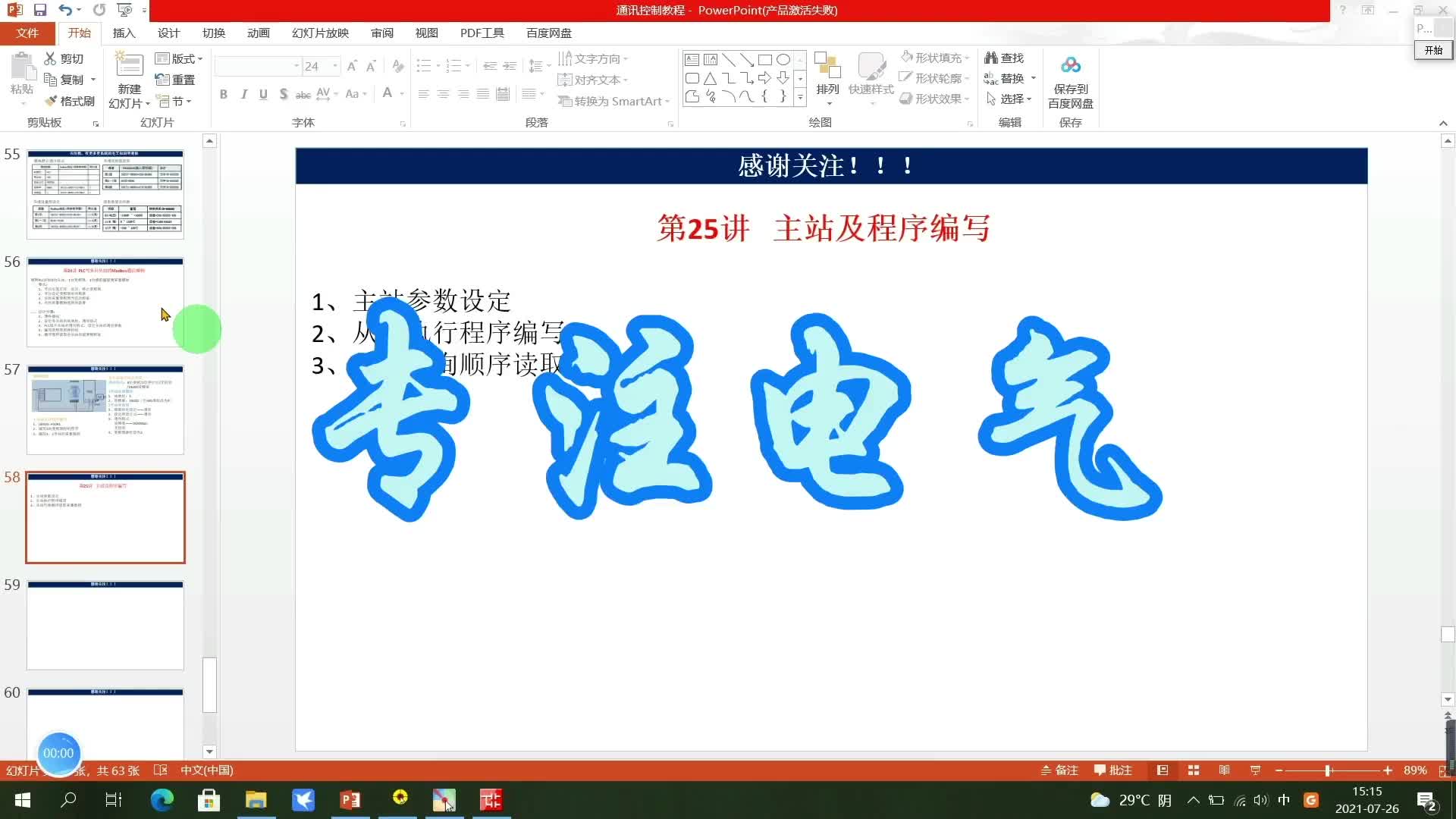The height and width of the screenshot is (819, 1456).
Task: Switch to Design (设计) tab
Action: 168,33
